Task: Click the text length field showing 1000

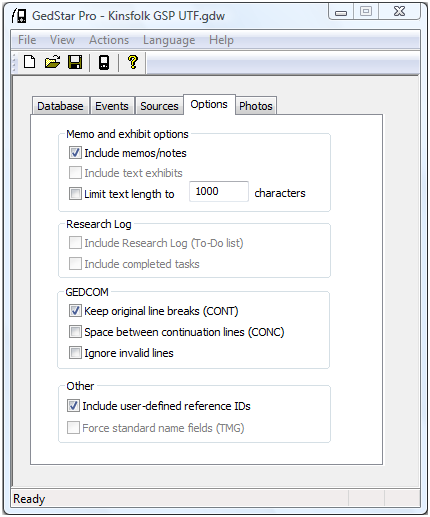Action: pos(219,192)
